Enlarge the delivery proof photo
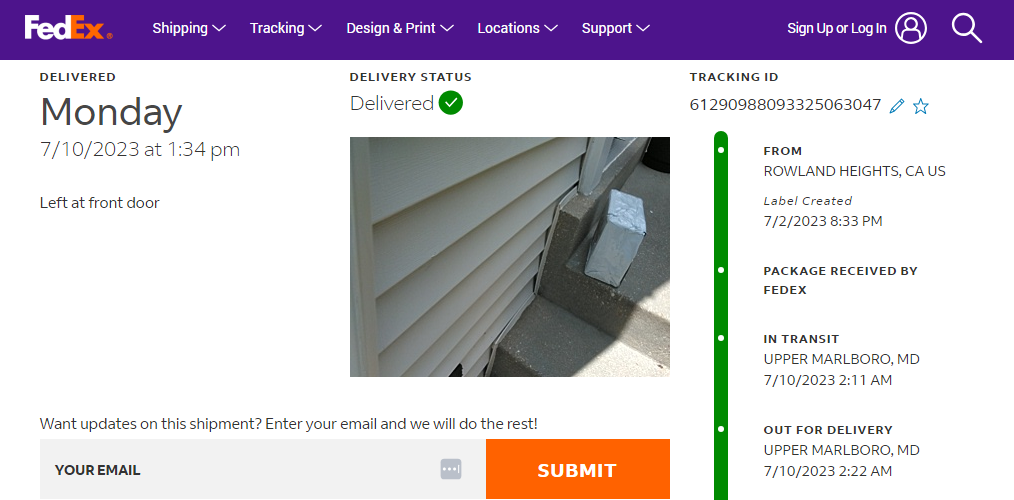1014x500 pixels. [510, 257]
